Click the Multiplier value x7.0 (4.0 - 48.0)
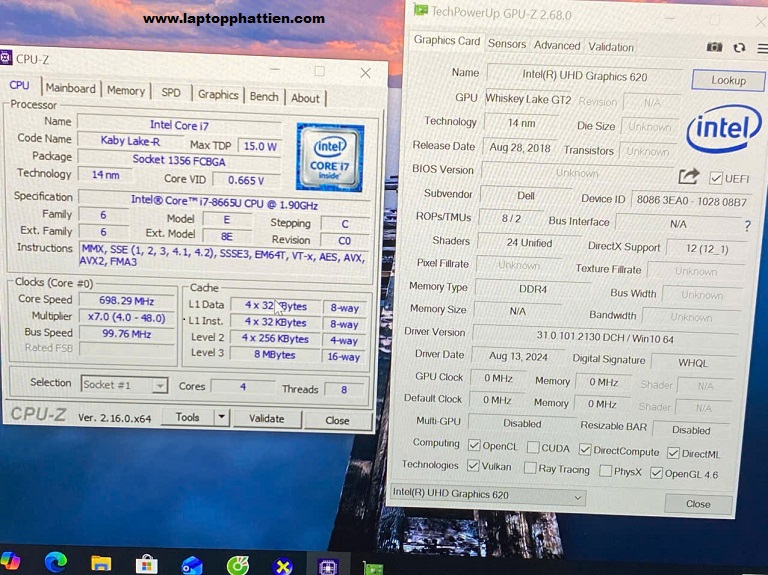Viewport: 768px width, 575px height. (126, 317)
